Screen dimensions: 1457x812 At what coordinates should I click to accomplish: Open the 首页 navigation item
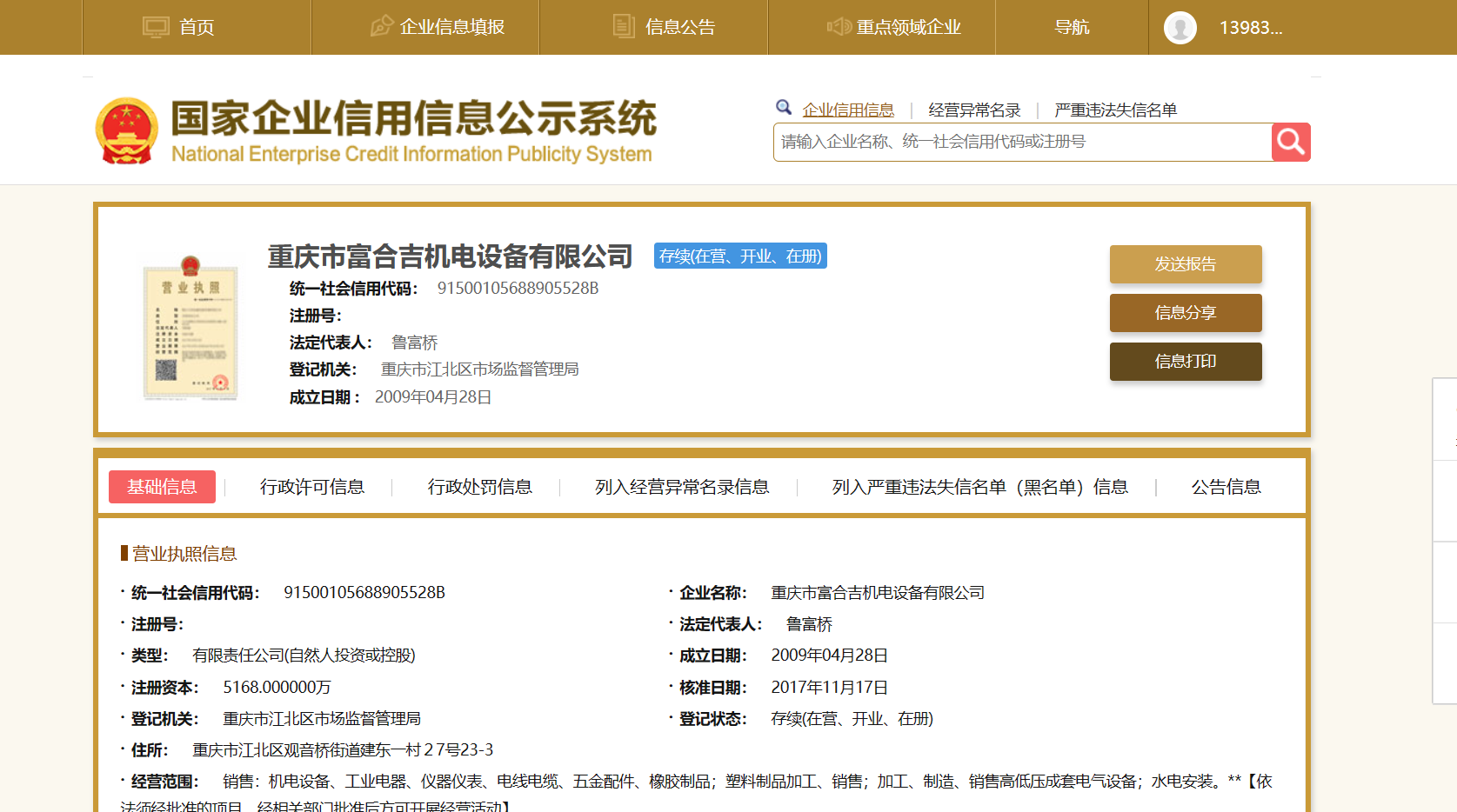pos(197,27)
